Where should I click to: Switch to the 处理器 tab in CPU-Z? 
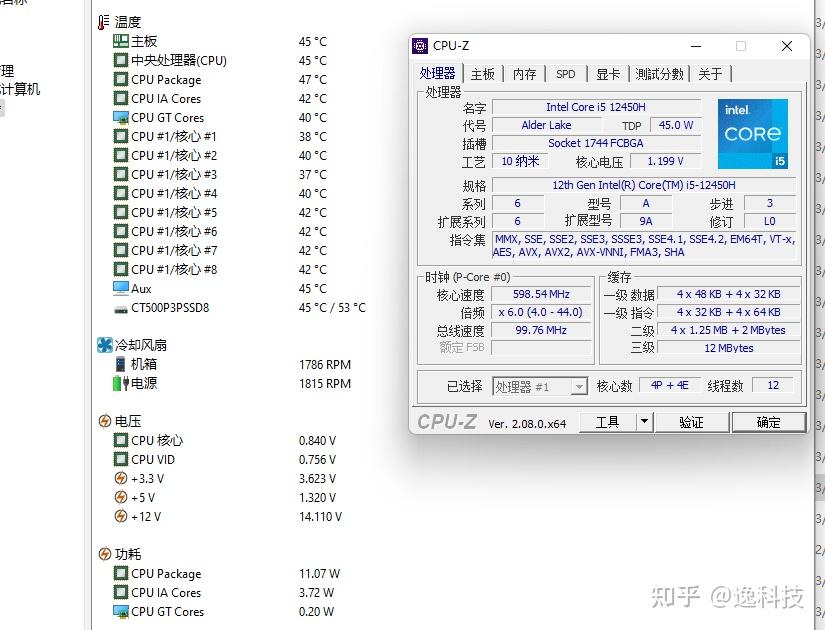pos(437,74)
